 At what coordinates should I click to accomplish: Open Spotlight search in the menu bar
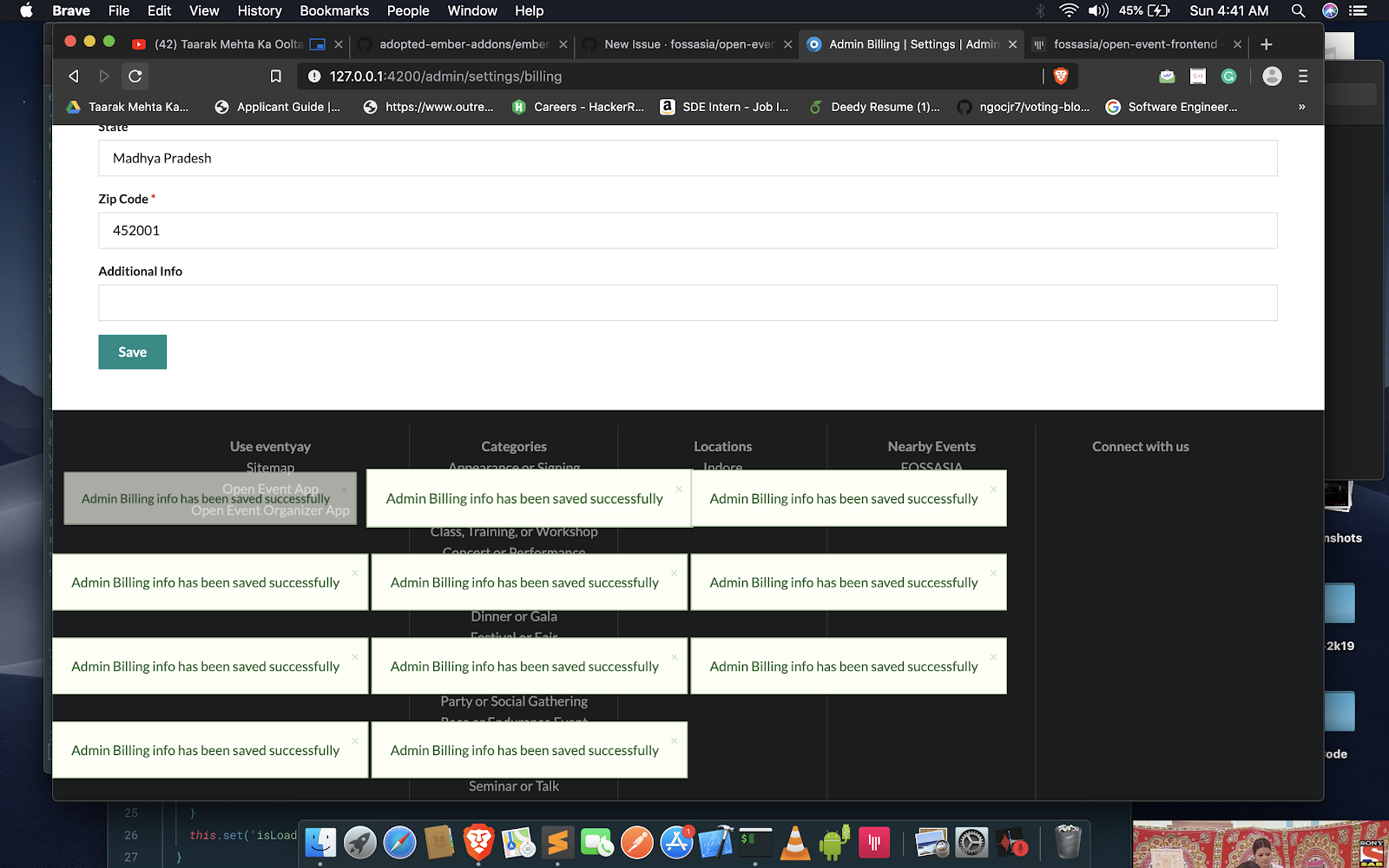1298,10
